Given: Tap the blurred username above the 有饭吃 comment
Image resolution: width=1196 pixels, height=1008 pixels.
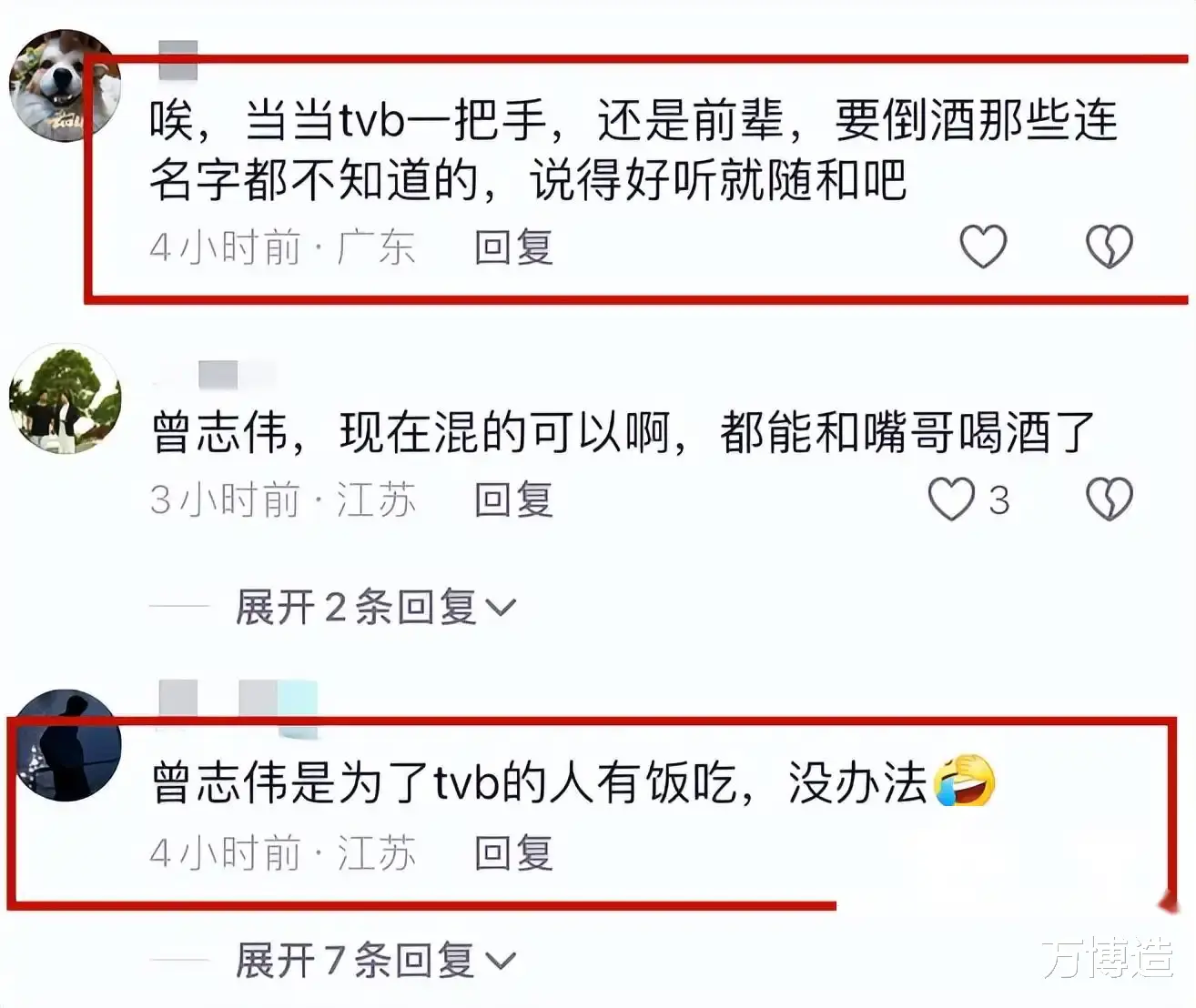Looking at the screenshot, I should tap(238, 707).
